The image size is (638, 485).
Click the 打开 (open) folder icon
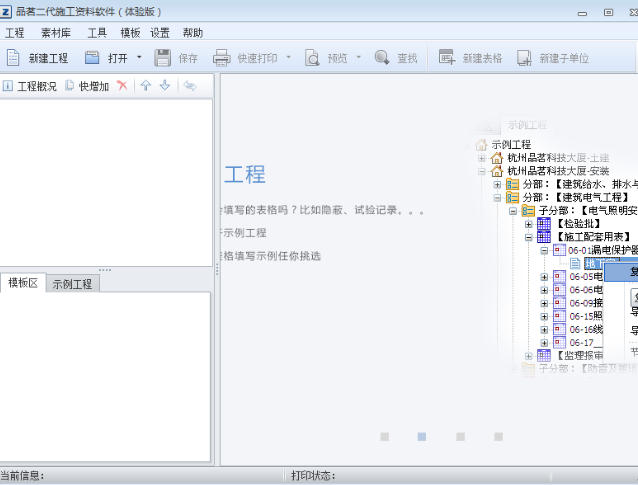pos(92,58)
